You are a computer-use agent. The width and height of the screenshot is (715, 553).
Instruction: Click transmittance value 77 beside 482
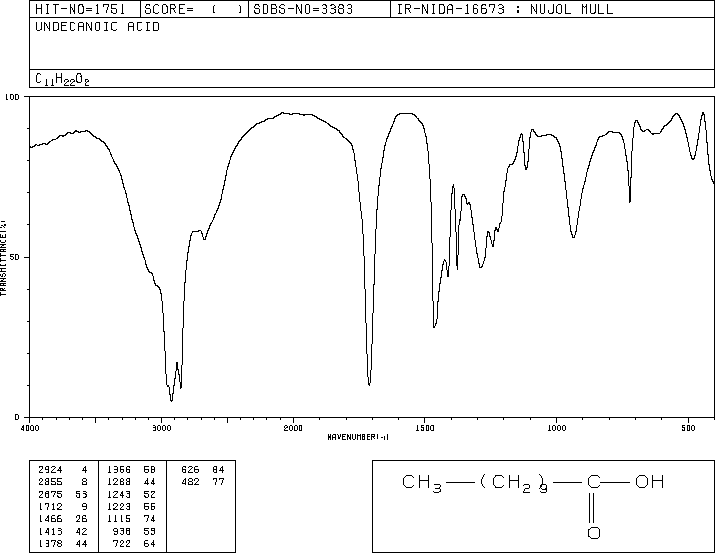pyautogui.click(x=218, y=482)
